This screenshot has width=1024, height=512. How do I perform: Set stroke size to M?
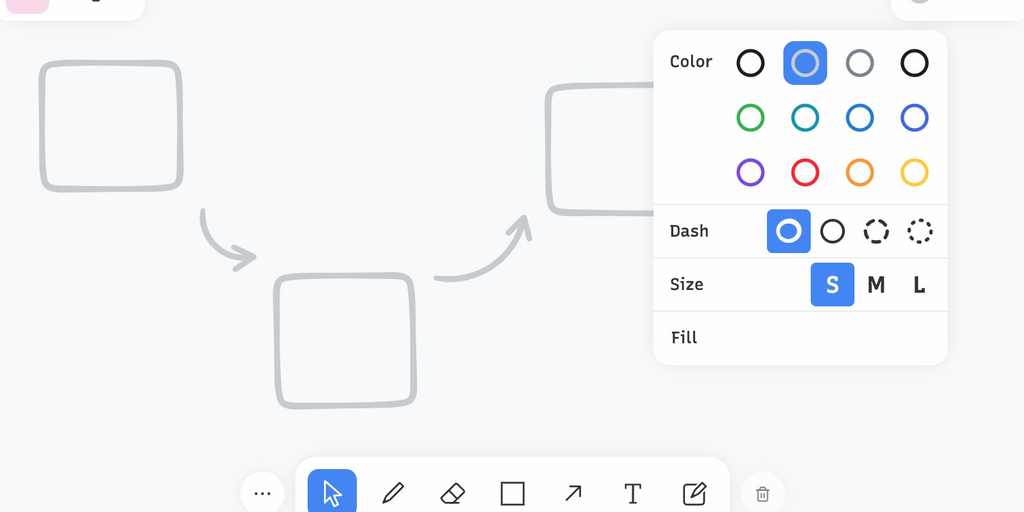point(876,285)
